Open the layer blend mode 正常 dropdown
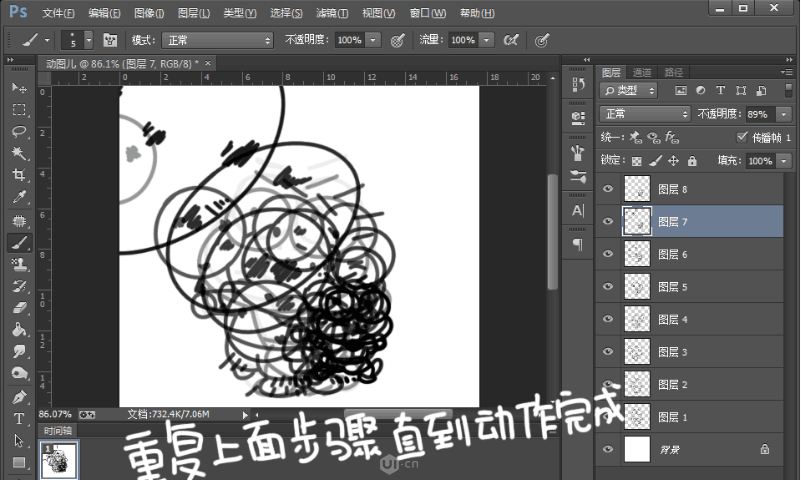 click(x=645, y=114)
